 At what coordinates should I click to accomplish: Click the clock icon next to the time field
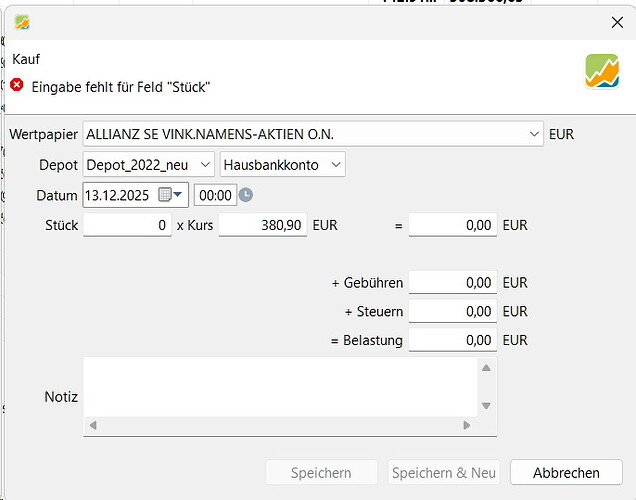(x=246, y=195)
